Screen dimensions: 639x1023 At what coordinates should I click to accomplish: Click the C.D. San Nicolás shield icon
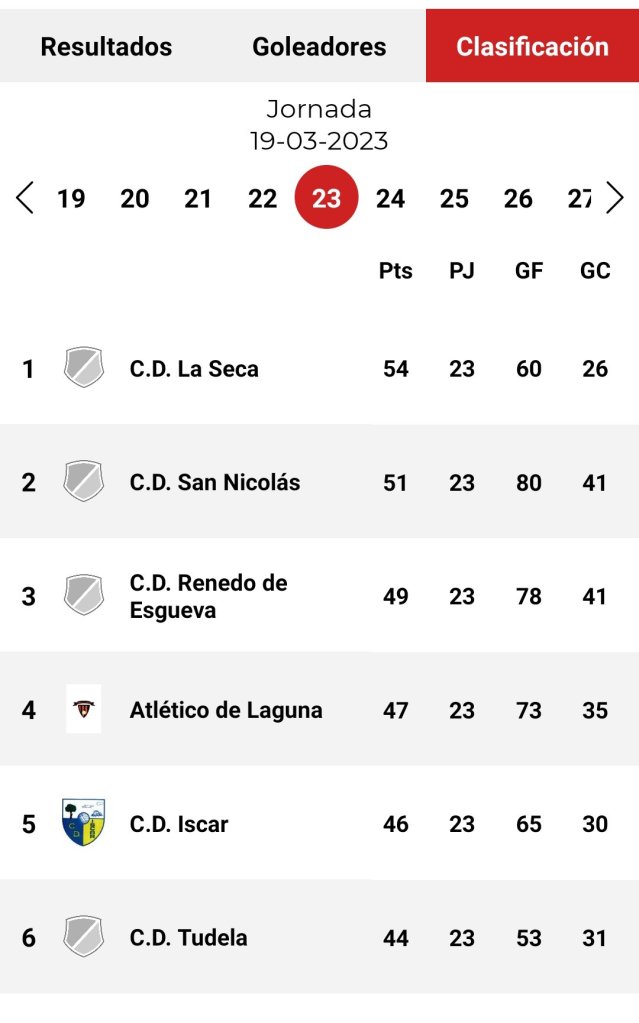[x=84, y=482]
